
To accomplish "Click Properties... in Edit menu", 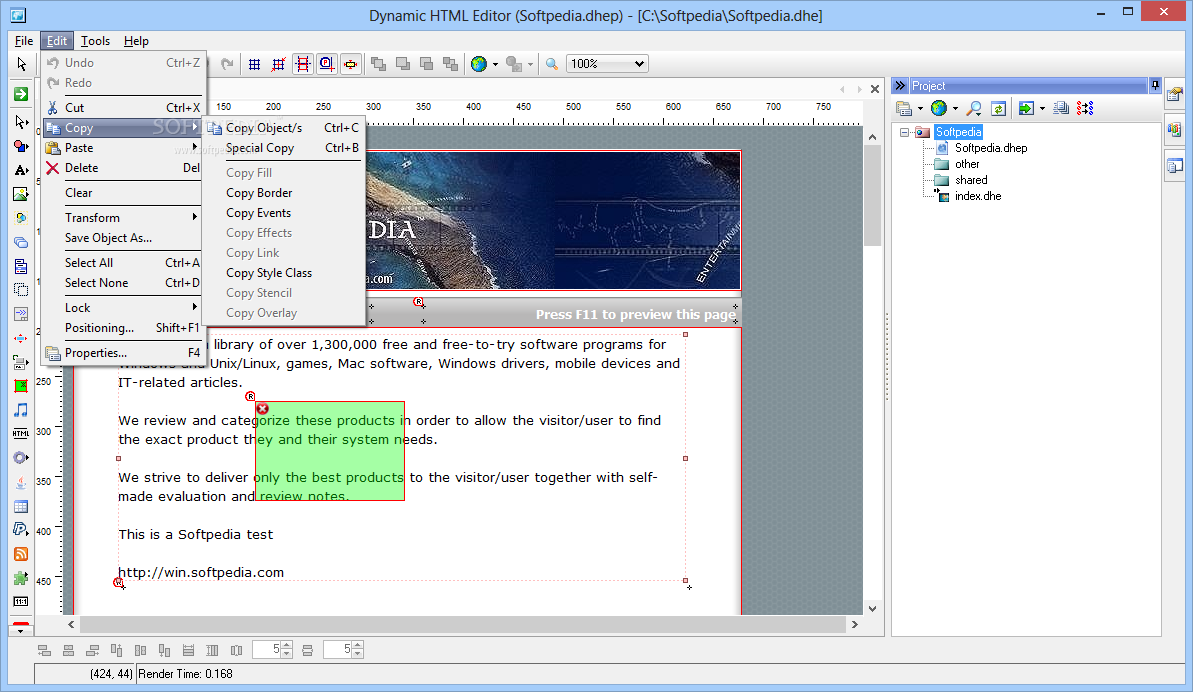I will [122, 353].
